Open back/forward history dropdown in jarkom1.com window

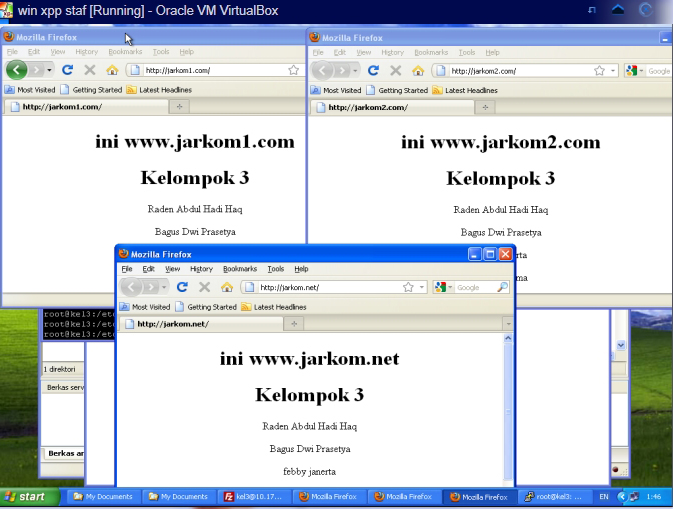pos(50,70)
